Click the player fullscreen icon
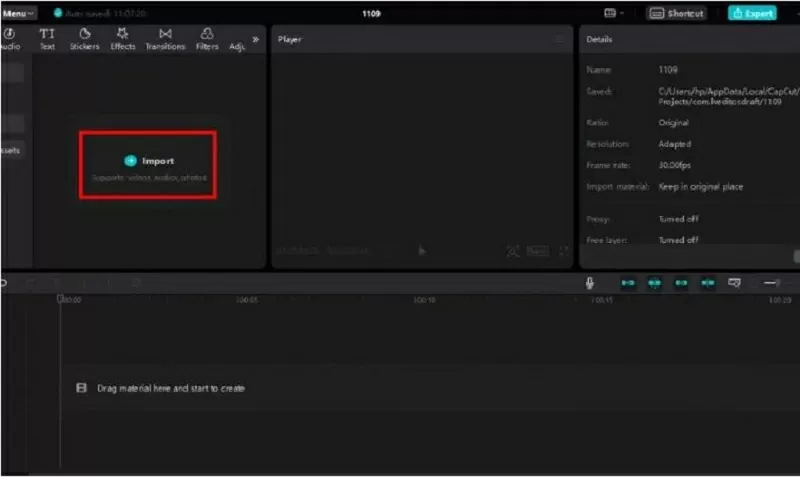 (563, 251)
